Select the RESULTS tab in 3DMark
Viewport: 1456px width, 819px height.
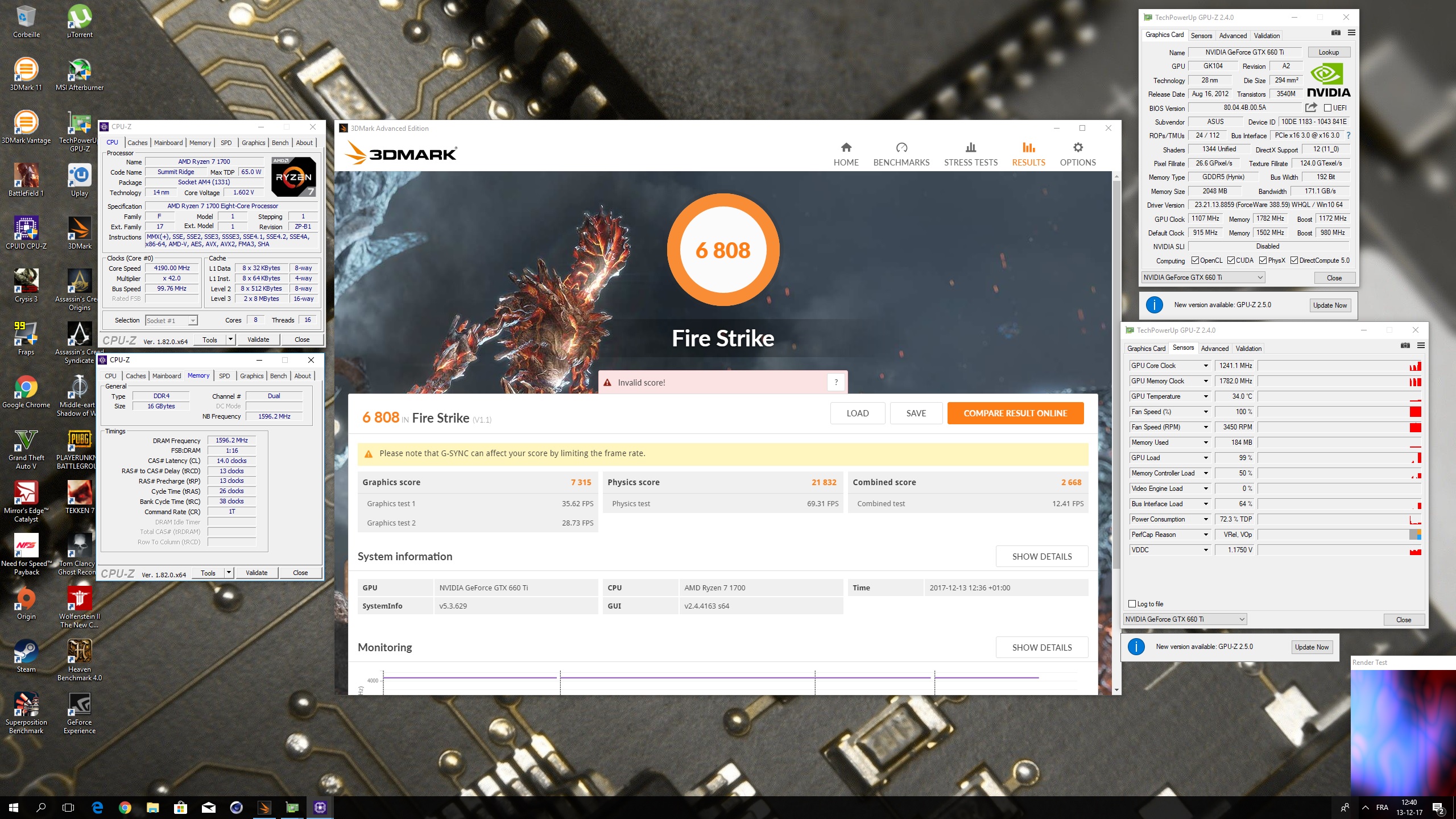[1028, 154]
